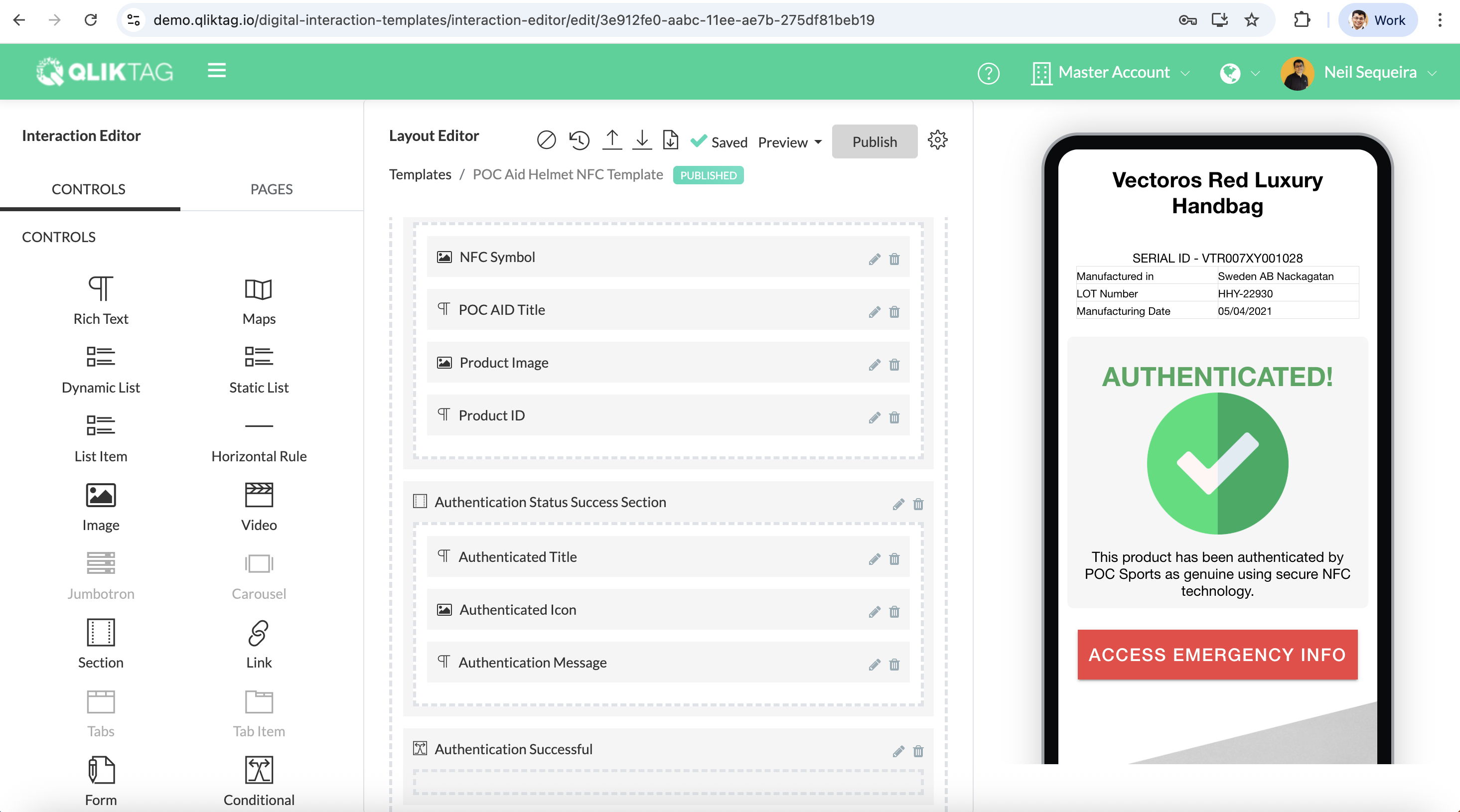Select the CONTROLS tab

(88, 189)
